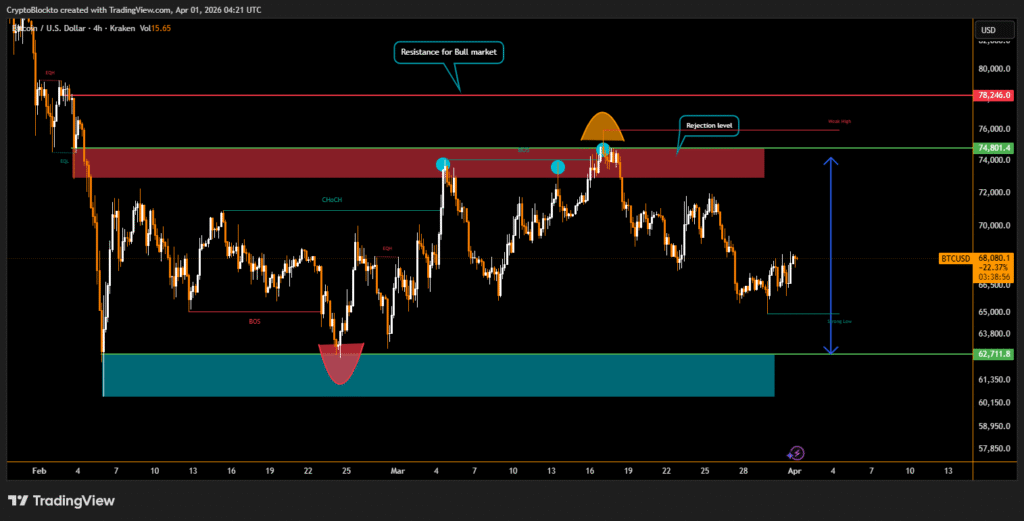This screenshot has height=521, width=1024.
Task: Click the blue circle marker at Mar 17 peak
Action: [x=602, y=150]
